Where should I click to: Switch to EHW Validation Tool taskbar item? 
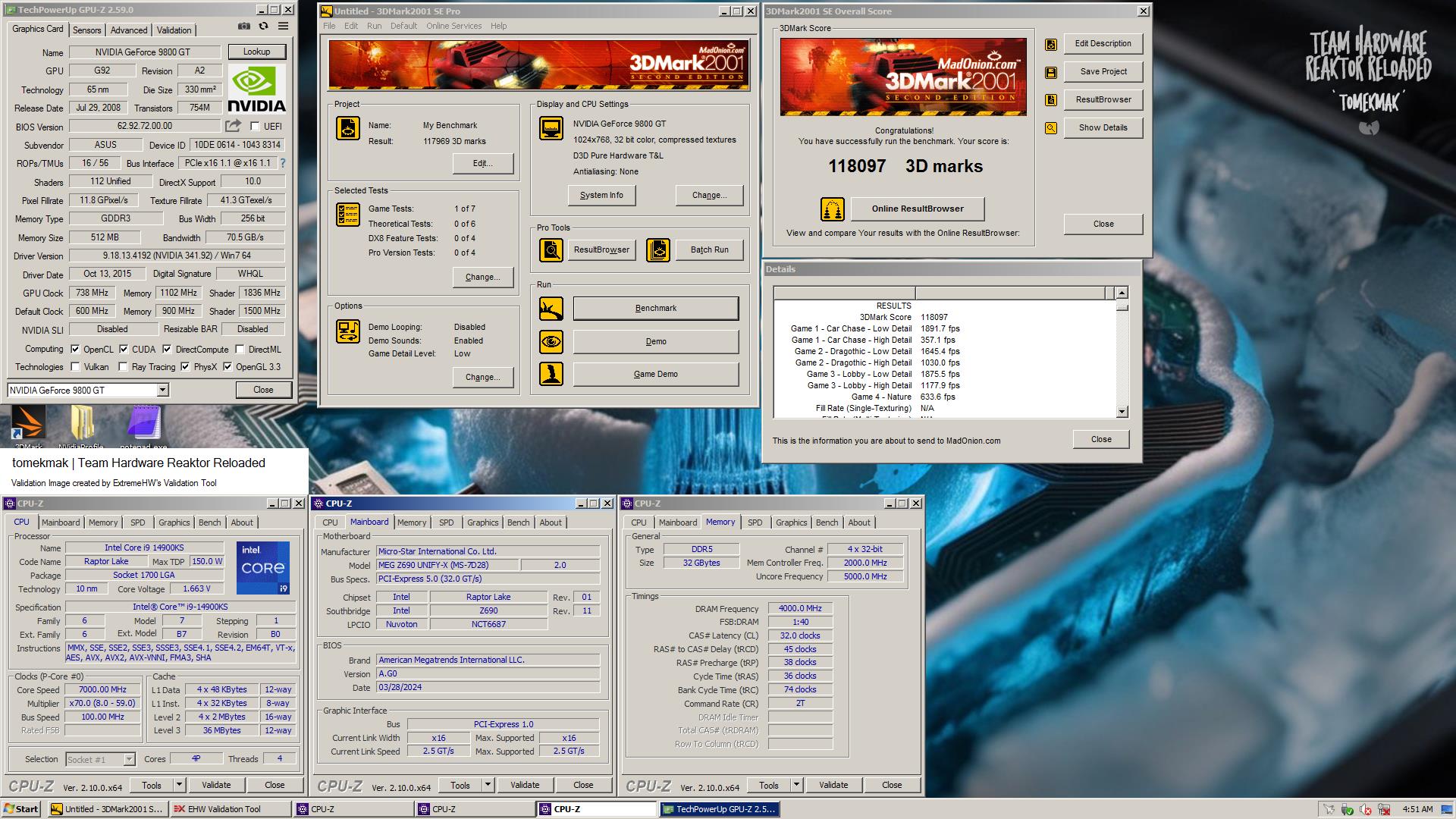[x=231, y=809]
